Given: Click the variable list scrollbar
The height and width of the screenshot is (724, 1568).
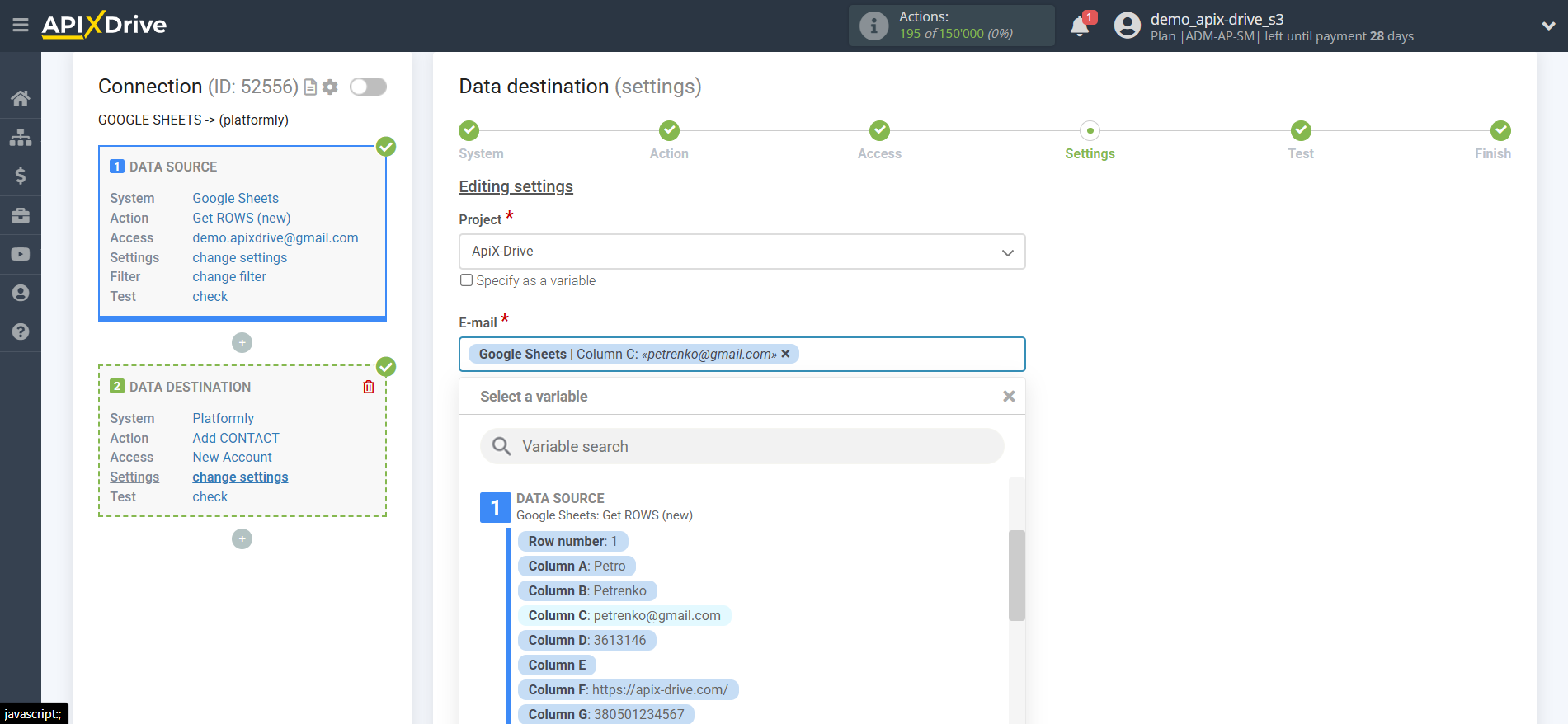Looking at the screenshot, I should [1017, 575].
